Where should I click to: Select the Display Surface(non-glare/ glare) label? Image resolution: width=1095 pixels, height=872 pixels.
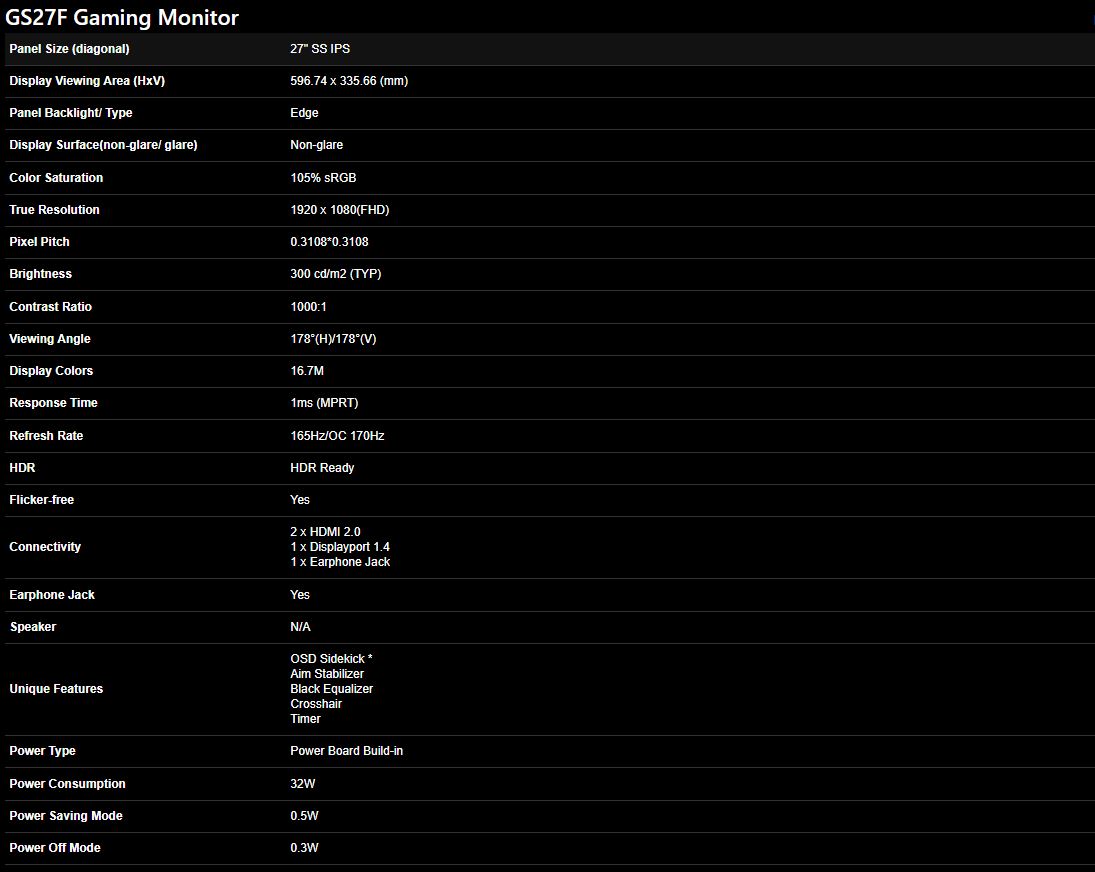(103, 145)
